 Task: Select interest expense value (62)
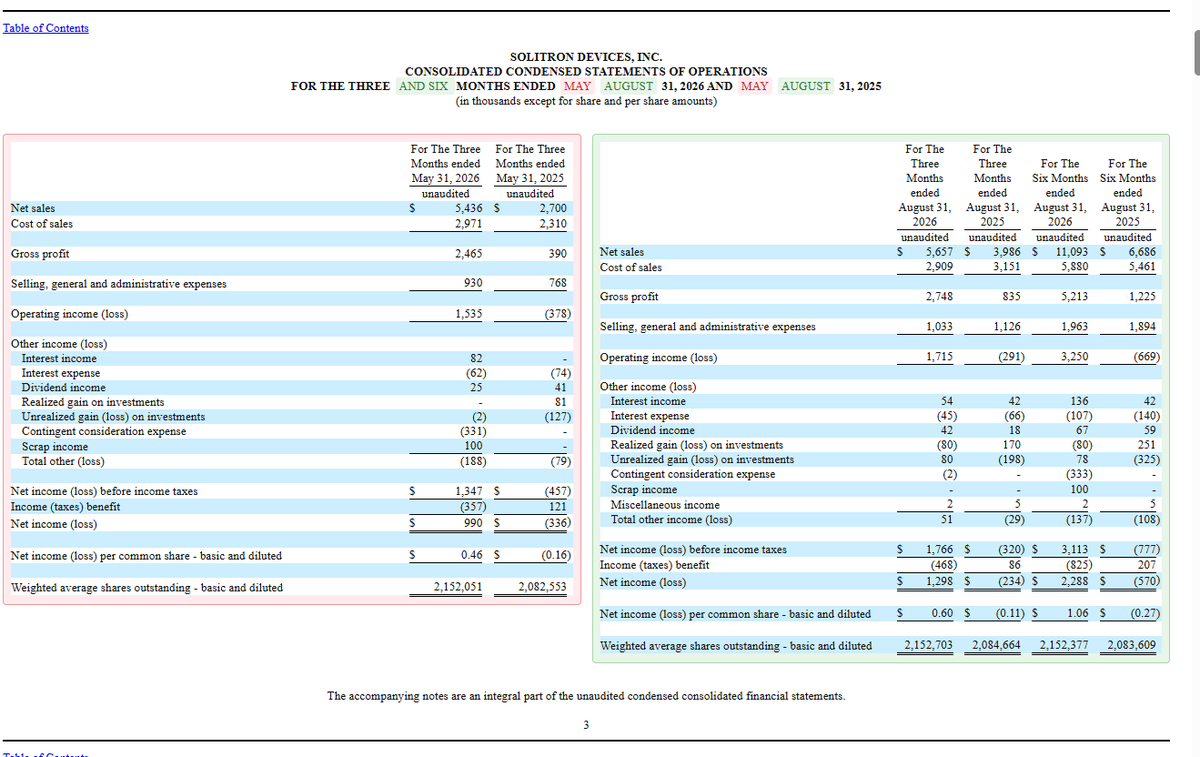point(476,373)
